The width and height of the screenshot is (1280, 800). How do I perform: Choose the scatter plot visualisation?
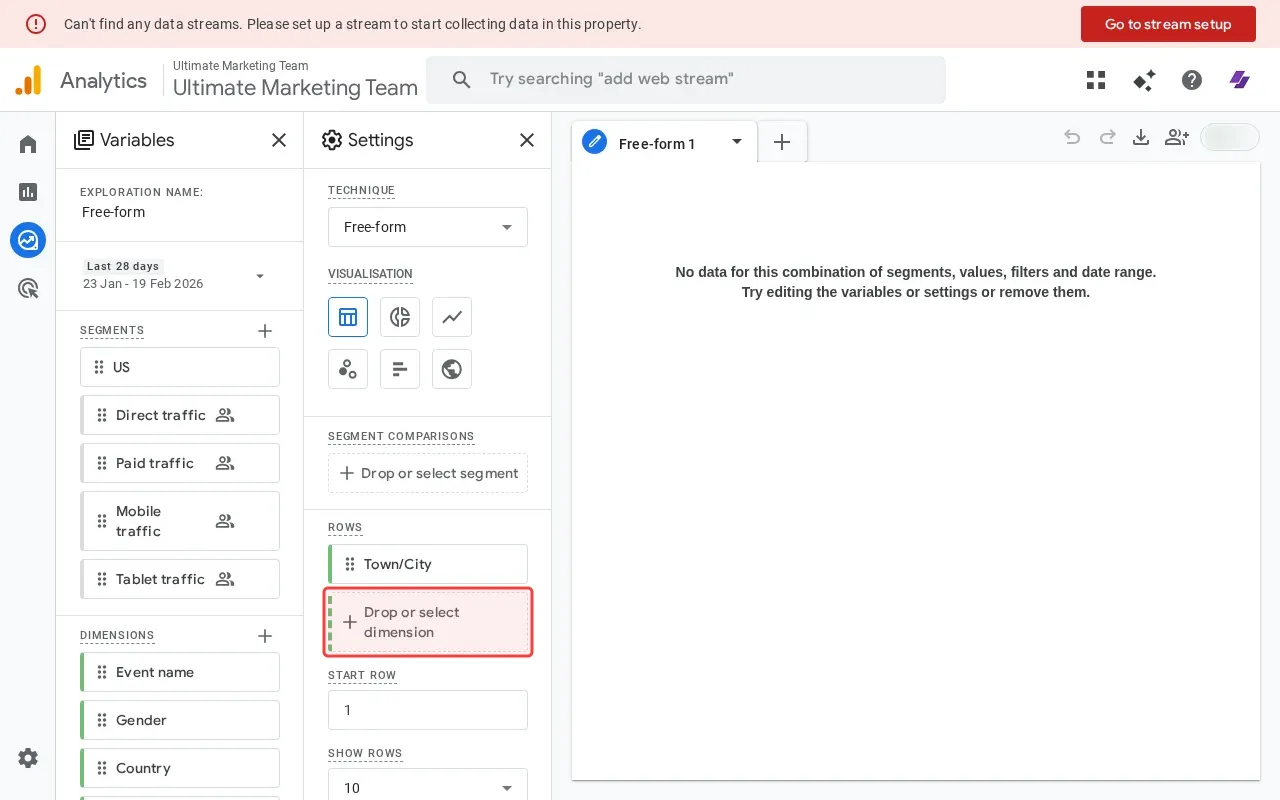tap(348, 369)
